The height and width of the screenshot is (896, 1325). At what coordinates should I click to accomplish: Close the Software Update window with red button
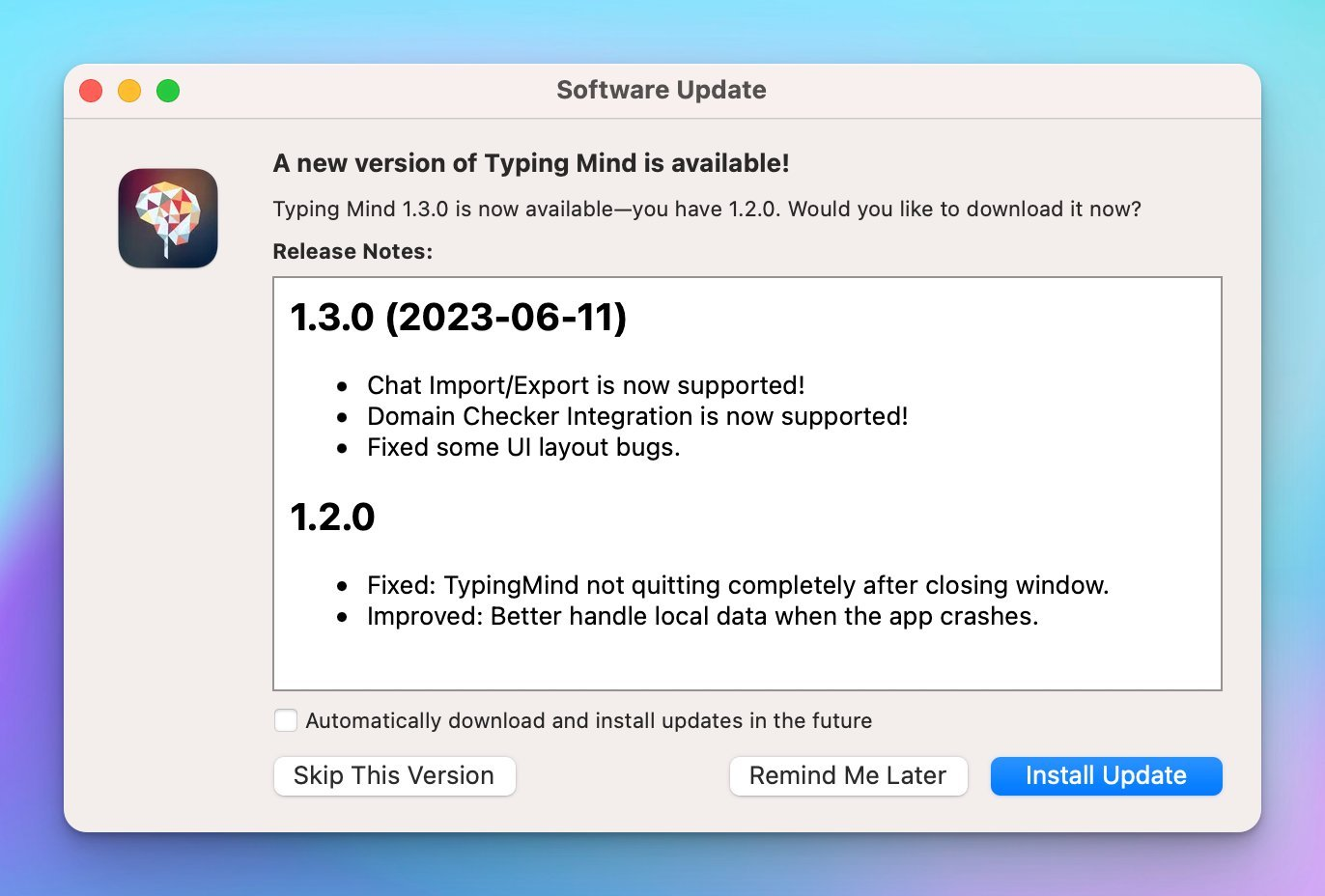tap(91, 91)
